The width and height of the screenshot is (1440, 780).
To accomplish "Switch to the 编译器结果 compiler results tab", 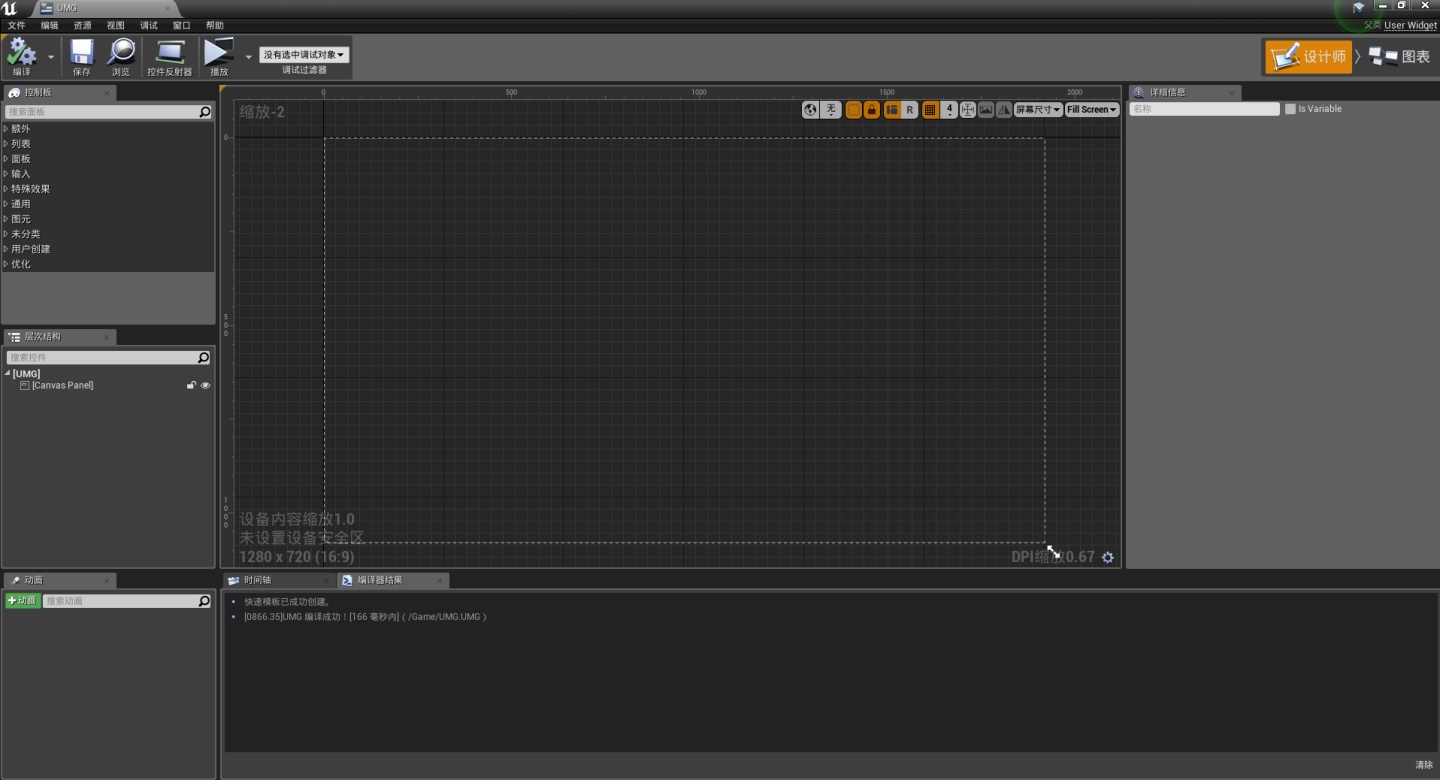I will tap(393, 581).
